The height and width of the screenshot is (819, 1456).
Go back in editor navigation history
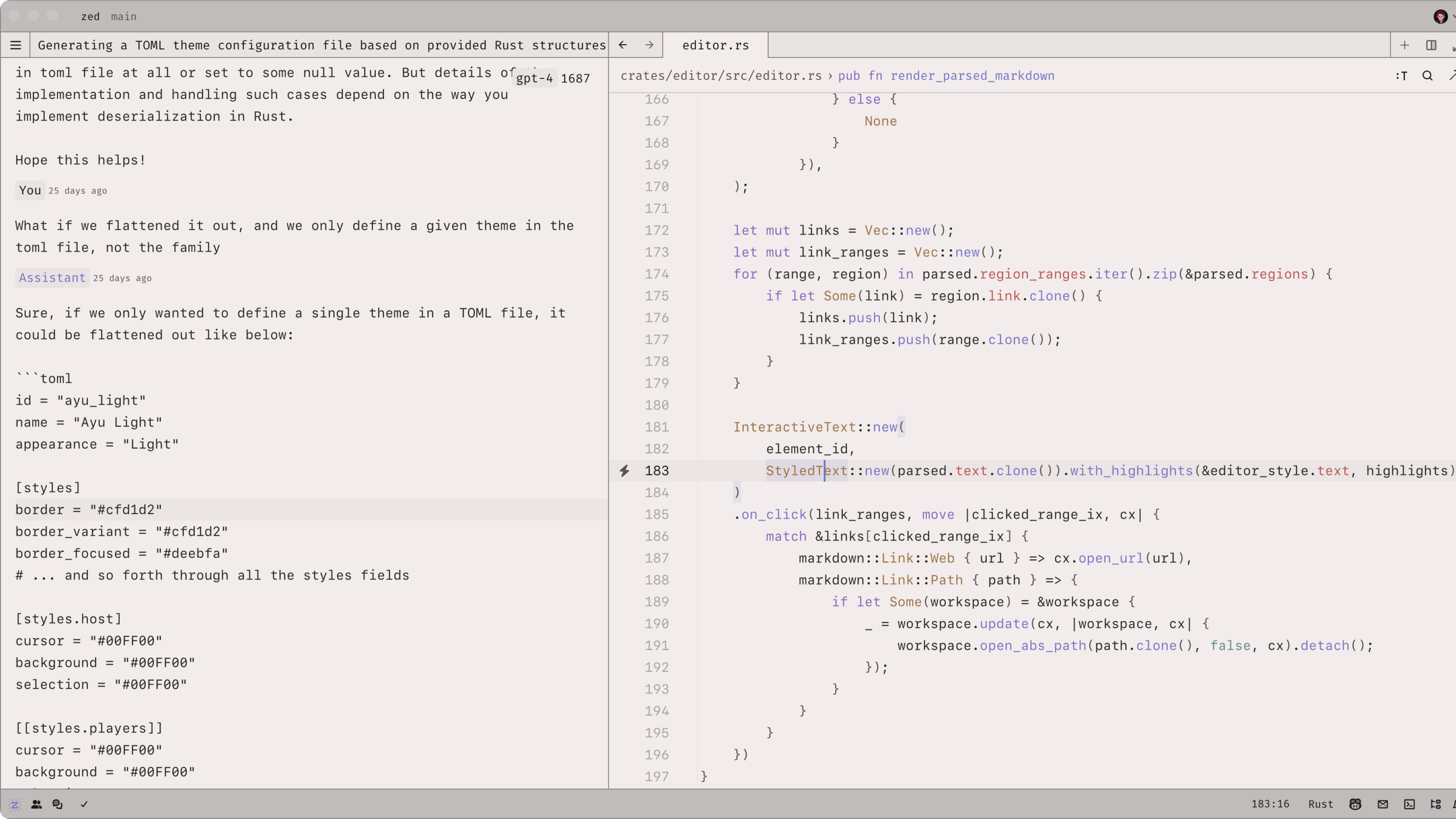click(623, 45)
